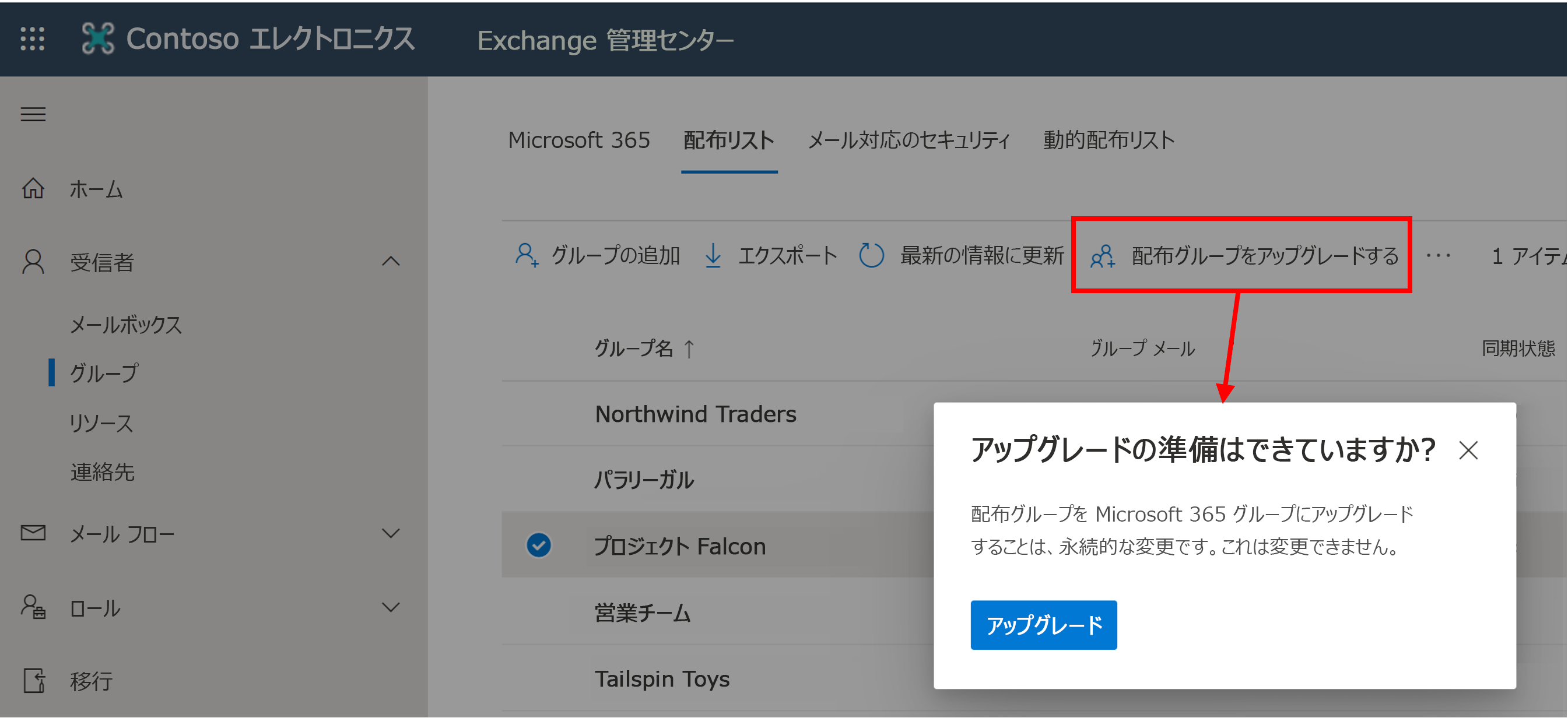Open ロール navigation item

click(x=94, y=608)
